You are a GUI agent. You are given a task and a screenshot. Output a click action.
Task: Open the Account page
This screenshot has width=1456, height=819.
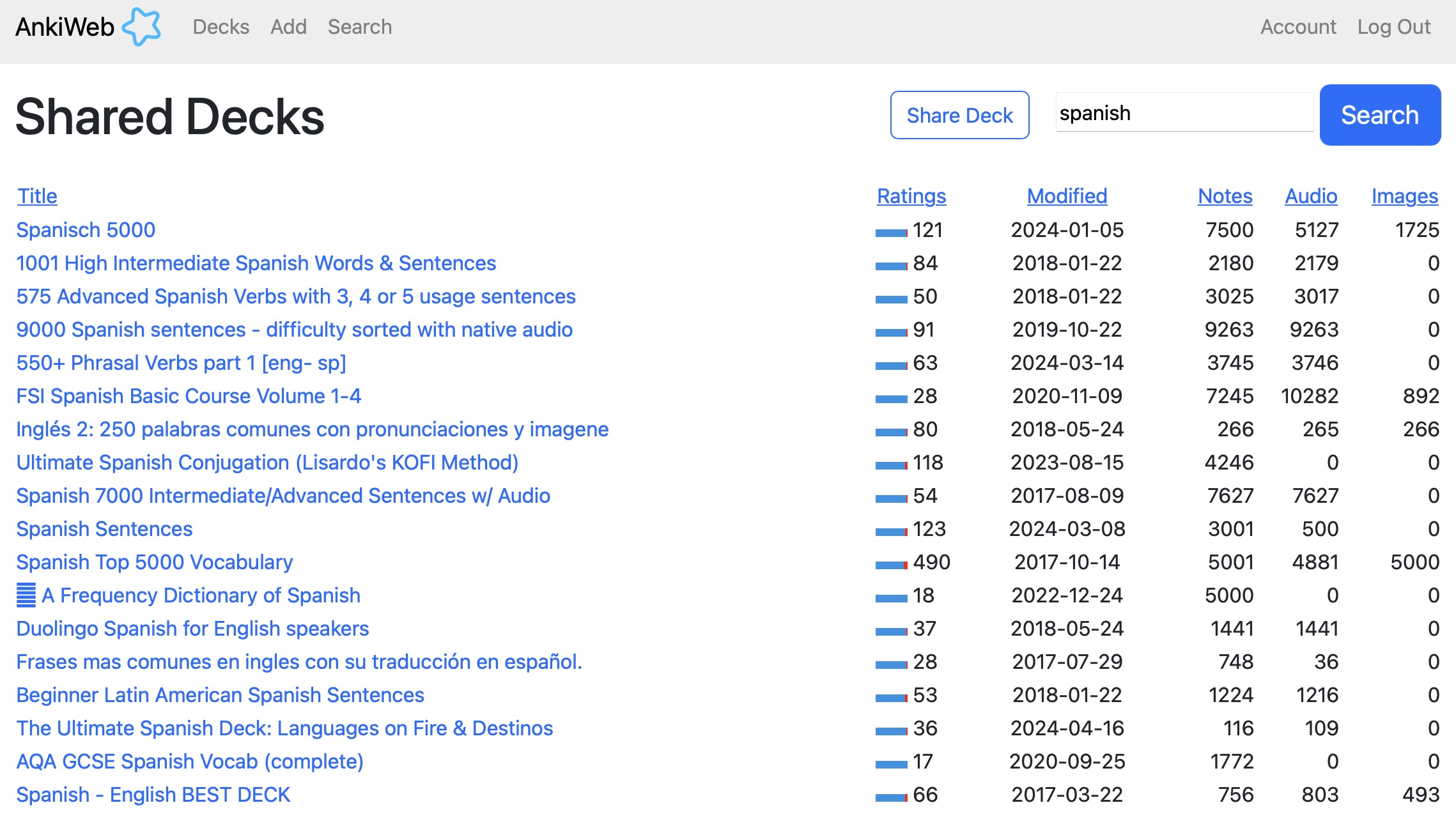pyautogui.click(x=1297, y=27)
